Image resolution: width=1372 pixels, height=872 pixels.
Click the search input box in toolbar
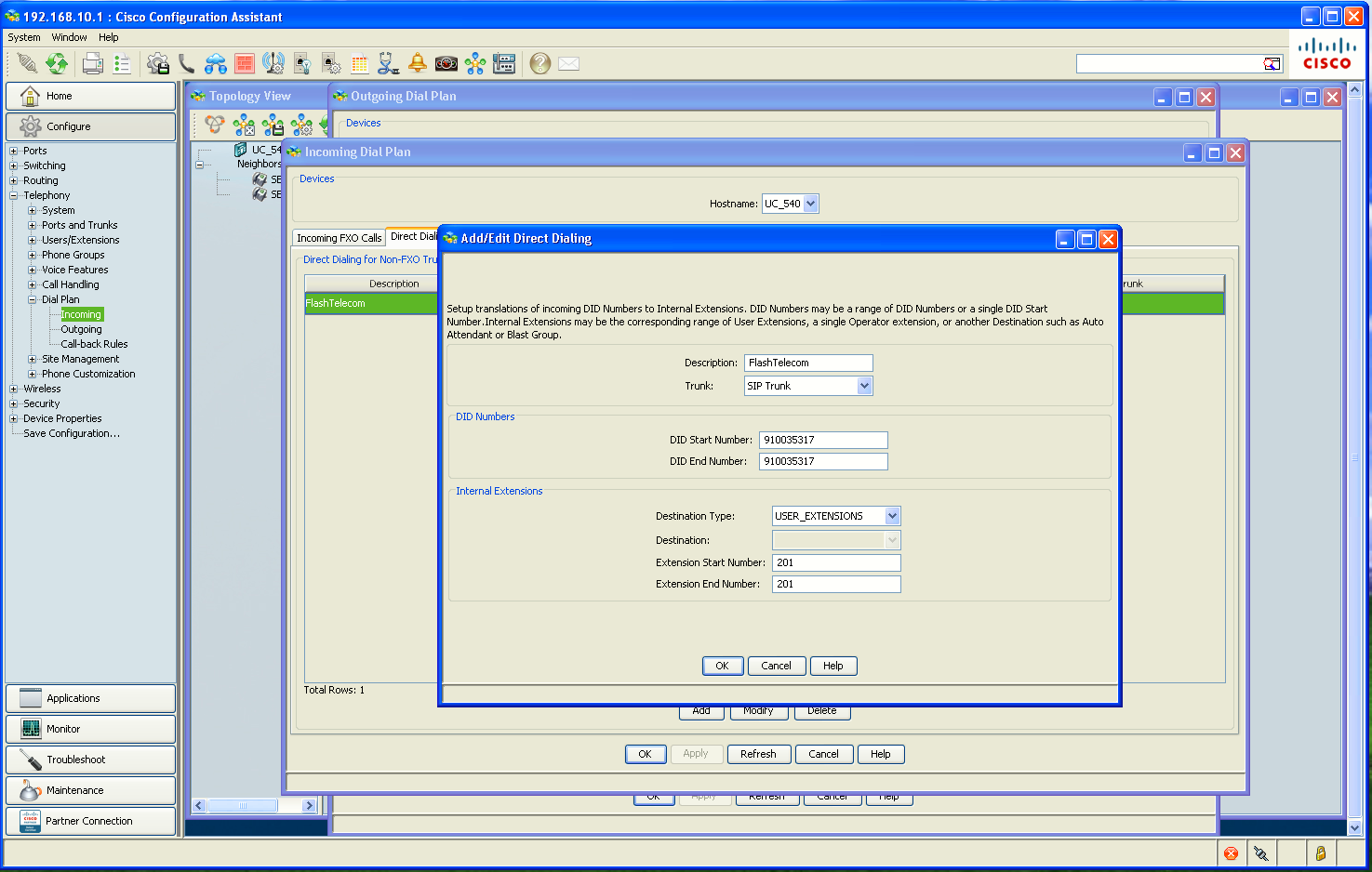coord(1169,63)
